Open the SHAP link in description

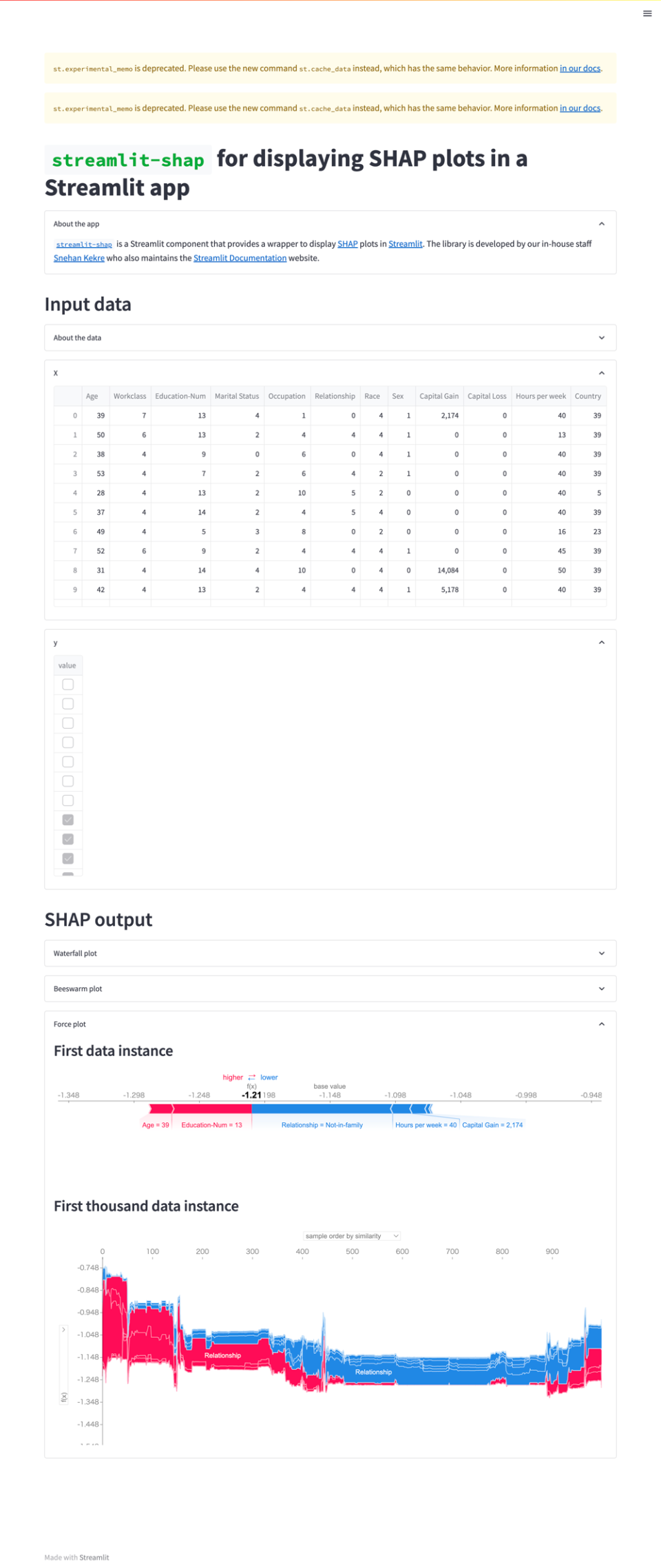tap(347, 244)
